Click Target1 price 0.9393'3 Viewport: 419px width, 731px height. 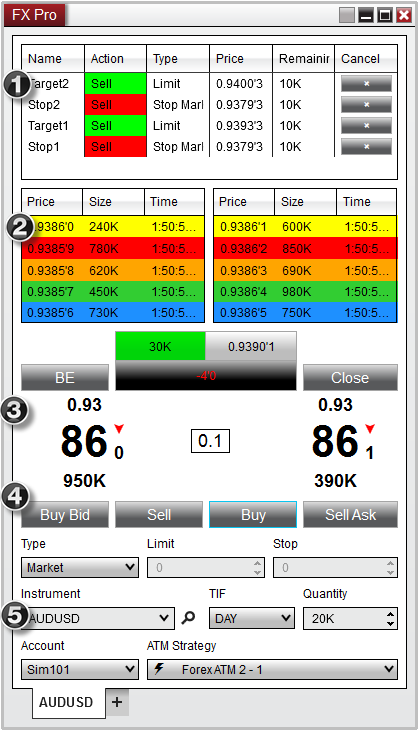[239, 126]
